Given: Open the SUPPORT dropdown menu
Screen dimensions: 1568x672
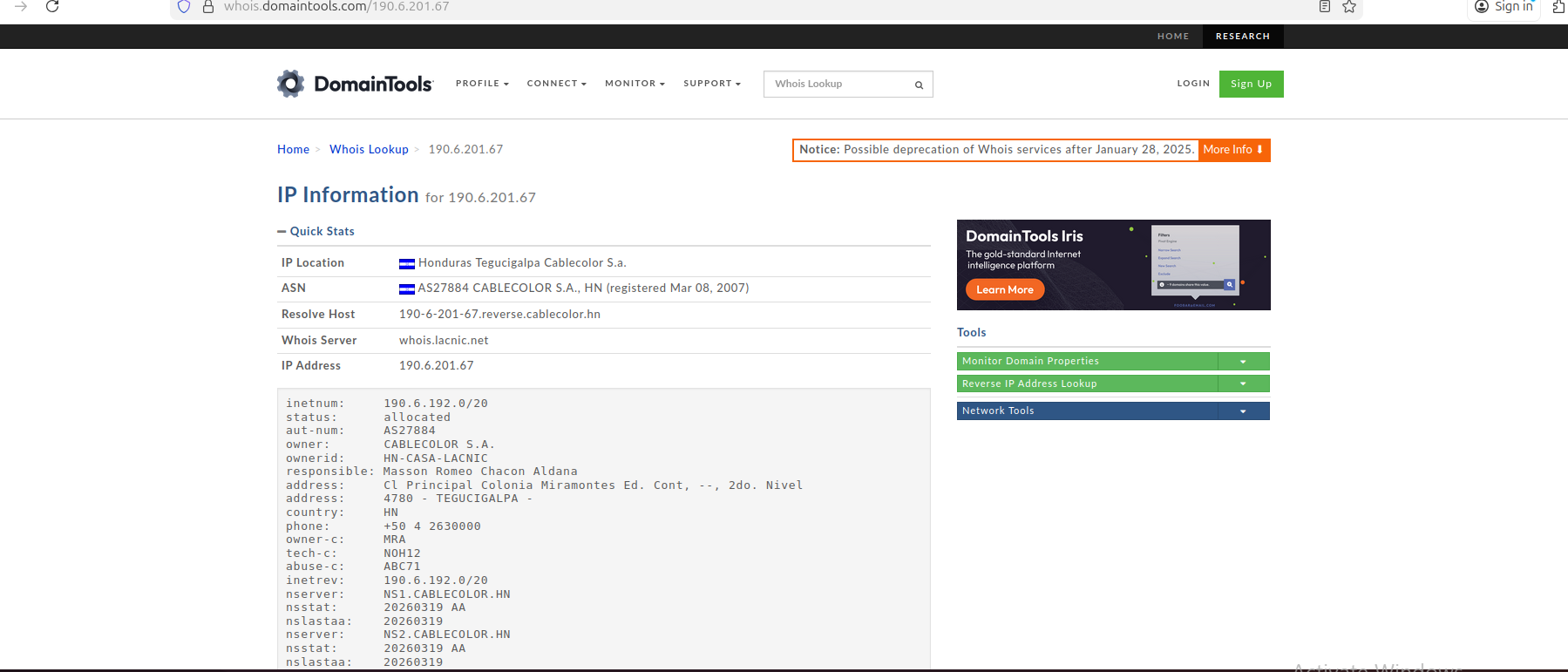Looking at the screenshot, I should 712,84.
